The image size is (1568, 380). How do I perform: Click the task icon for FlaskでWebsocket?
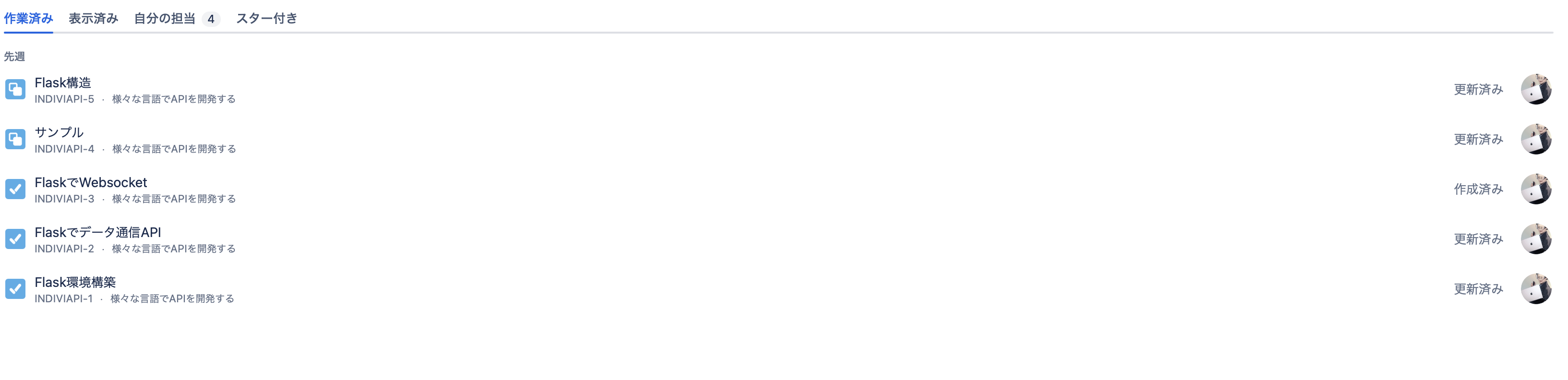15,189
